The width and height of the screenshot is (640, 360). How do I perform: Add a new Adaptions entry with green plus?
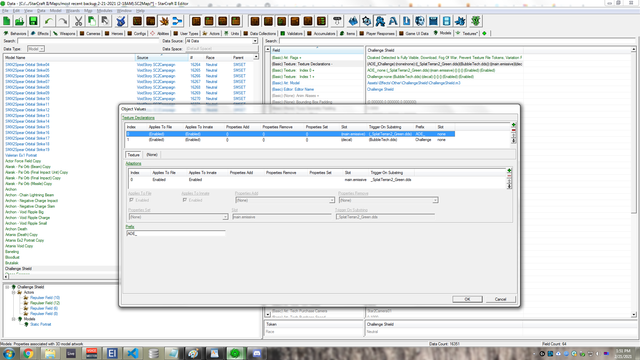tap(509, 171)
